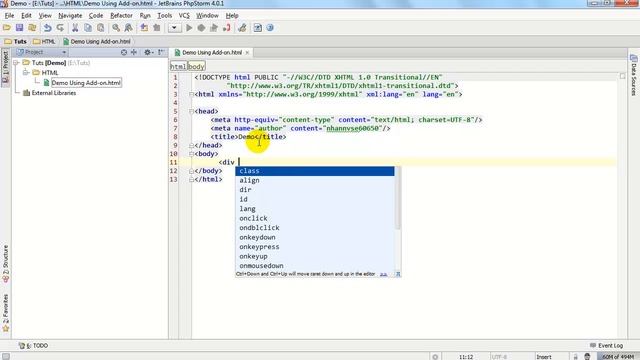Click the Debug toolbar icon

click(201, 28)
